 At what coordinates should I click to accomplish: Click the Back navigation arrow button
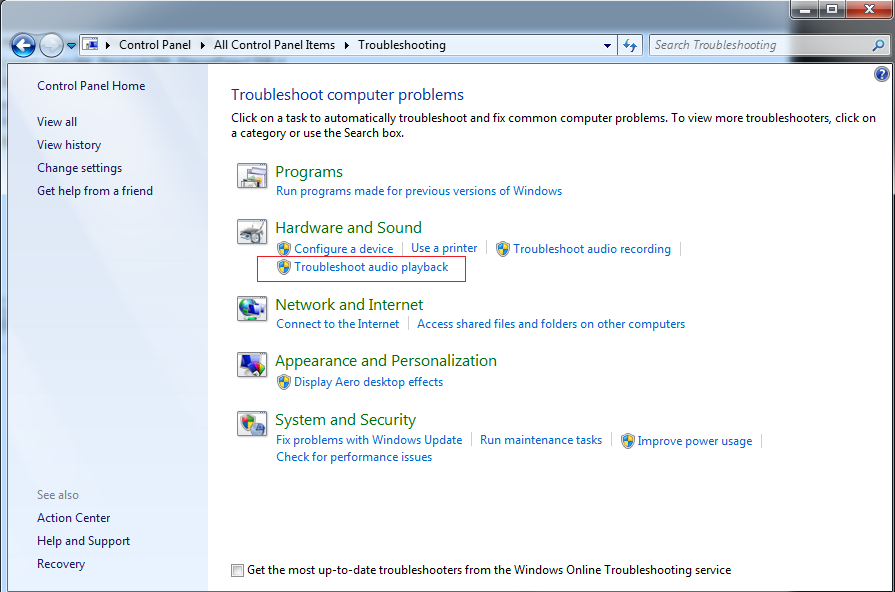pyautogui.click(x=23, y=45)
